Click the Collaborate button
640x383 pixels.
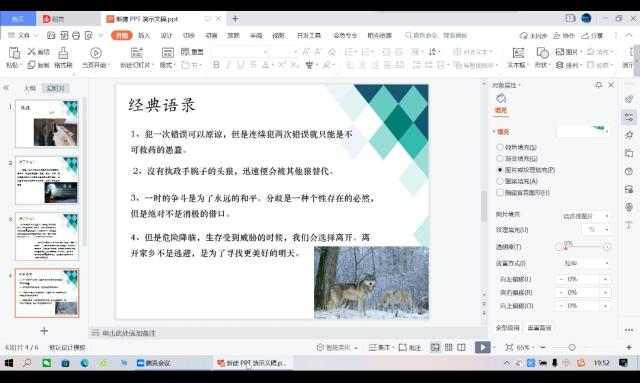564,36
